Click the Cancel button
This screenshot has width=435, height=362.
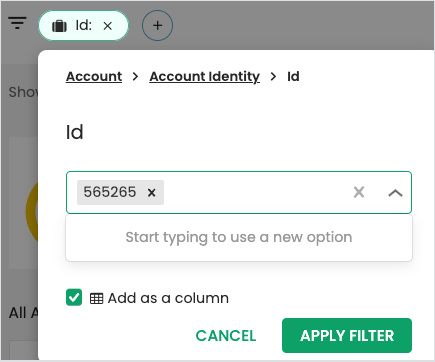coord(226,336)
